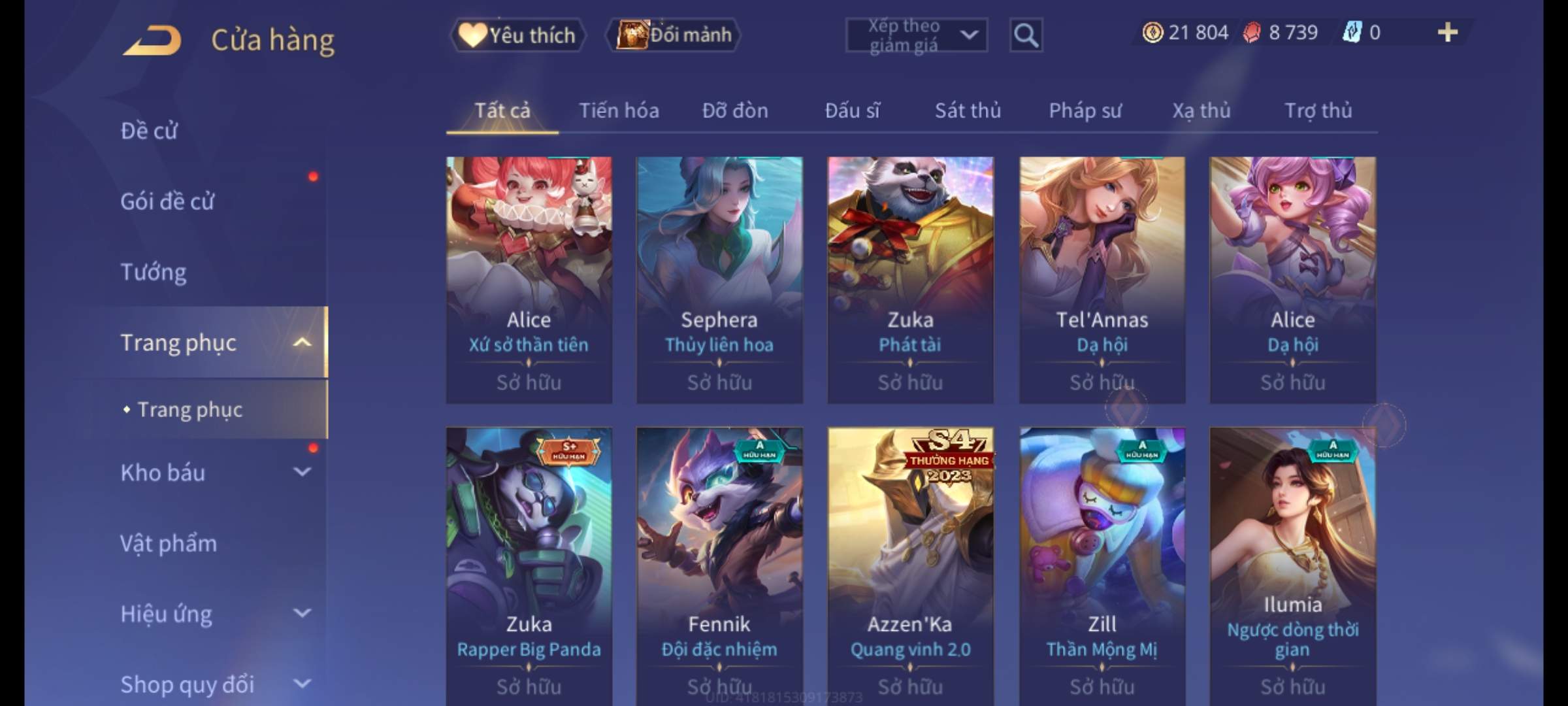Select the Tiến hóa tab
Viewport: 1568px width, 706px height.
point(619,110)
